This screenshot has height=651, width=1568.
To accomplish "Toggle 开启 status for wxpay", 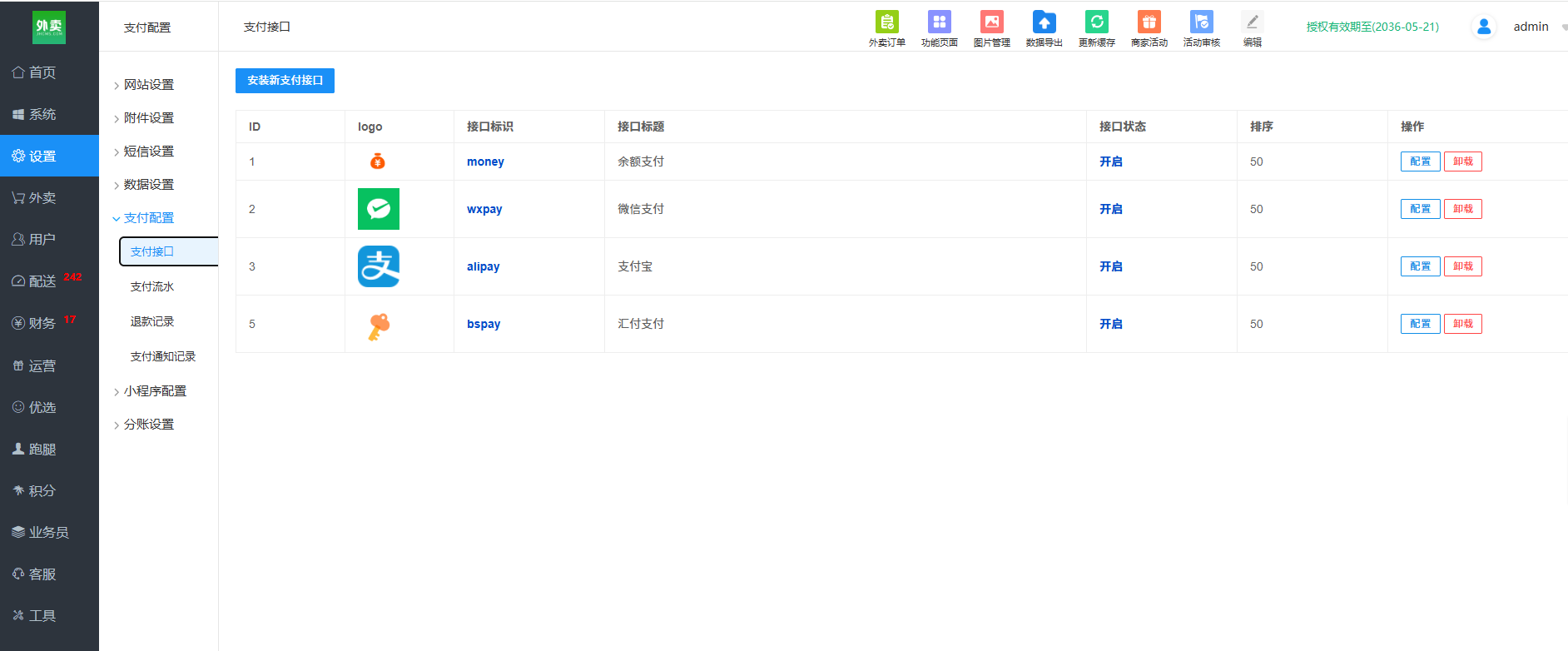I will [1110, 209].
